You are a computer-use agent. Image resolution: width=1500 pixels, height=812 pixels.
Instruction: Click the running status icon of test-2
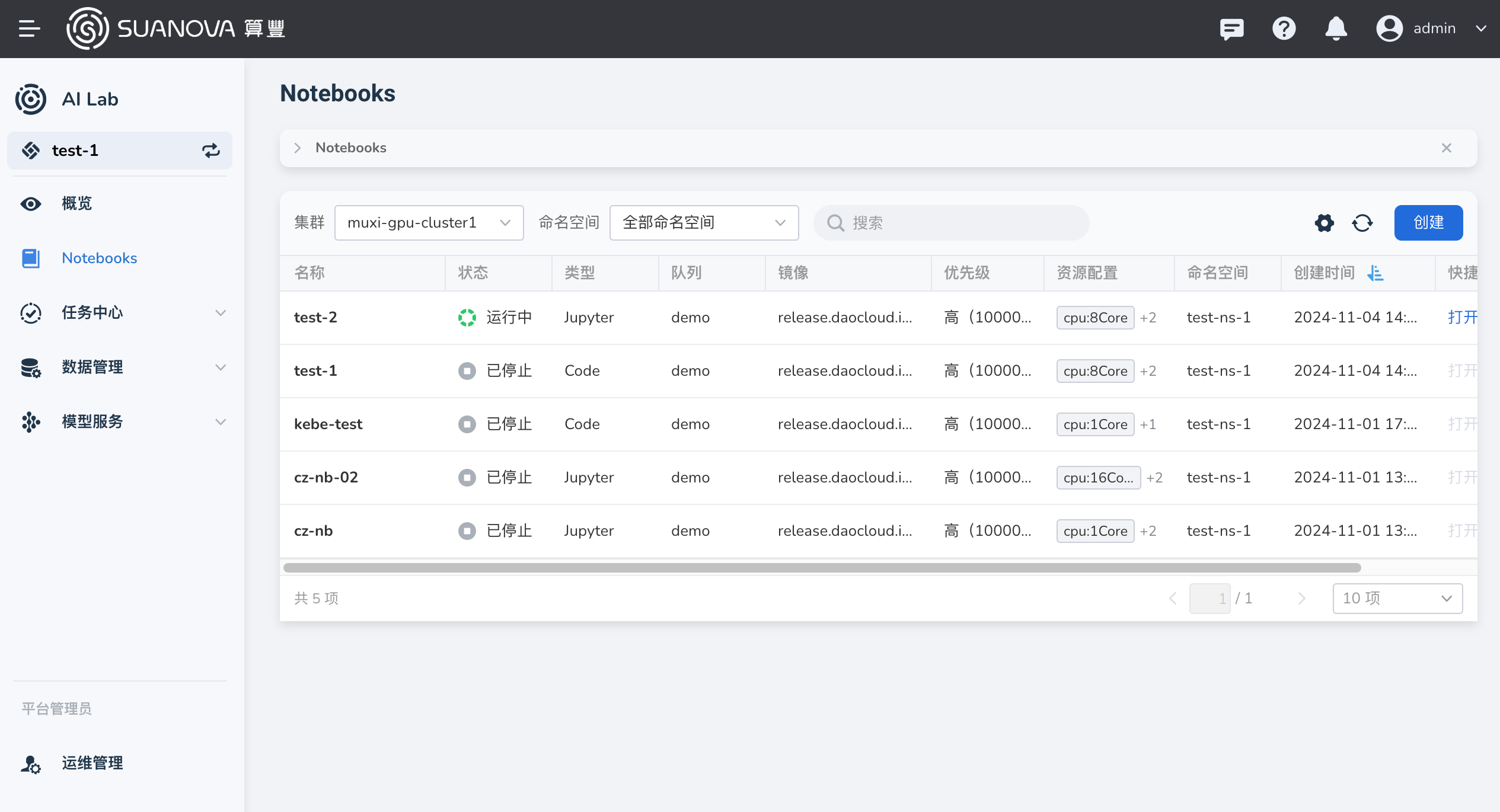[x=467, y=318]
